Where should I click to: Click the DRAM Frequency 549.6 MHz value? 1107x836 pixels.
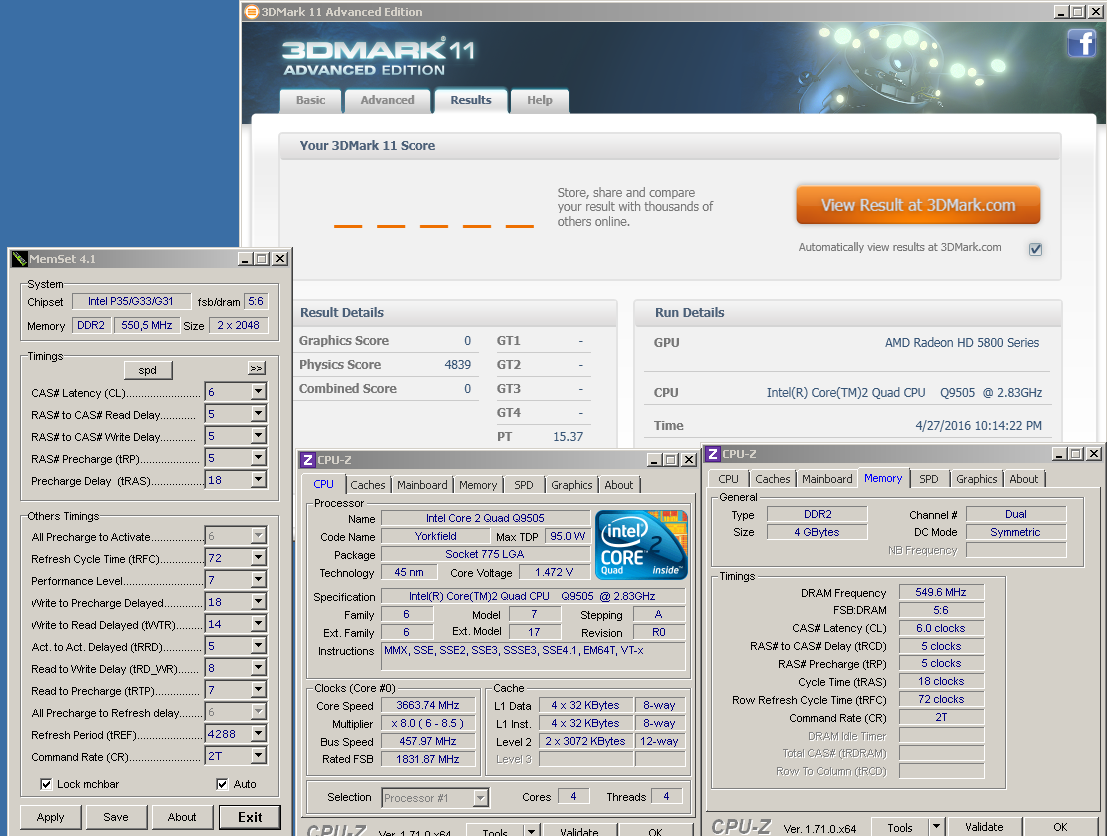coord(941,592)
